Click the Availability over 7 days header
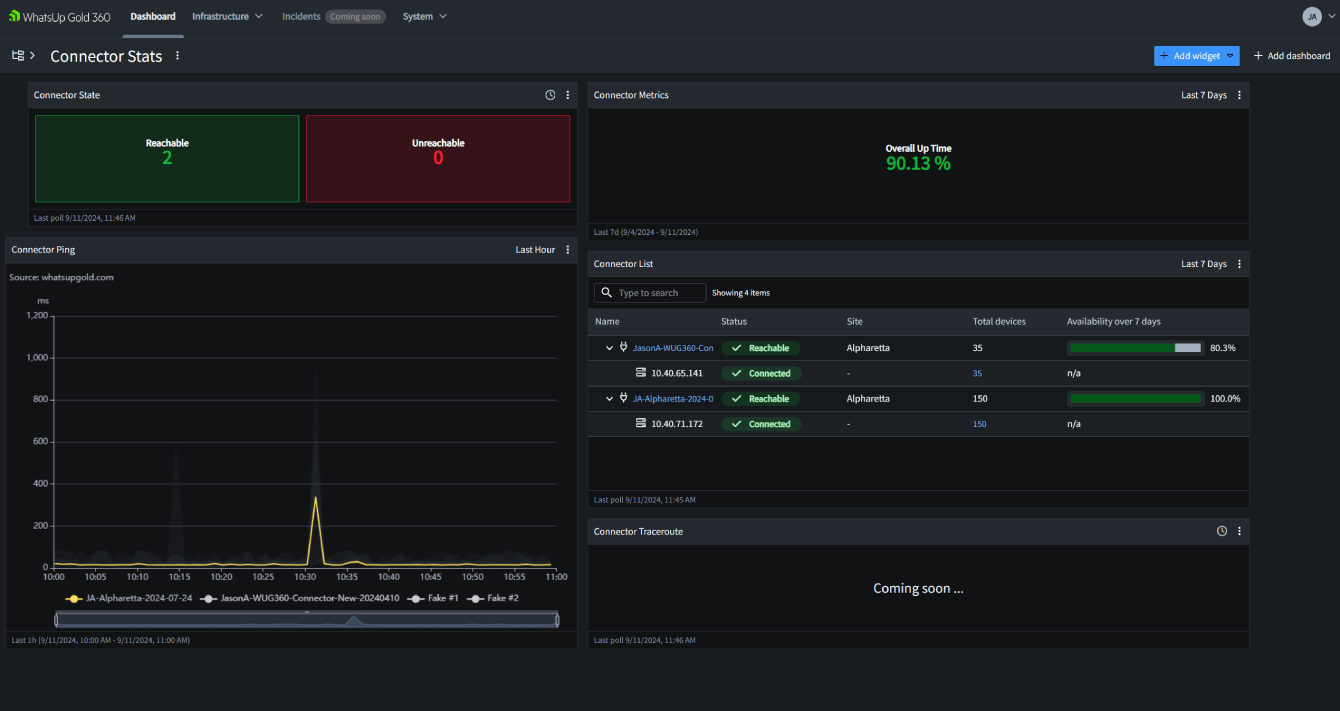Image resolution: width=1340 pixels, height=711 pixels. tap(1114, 322)
